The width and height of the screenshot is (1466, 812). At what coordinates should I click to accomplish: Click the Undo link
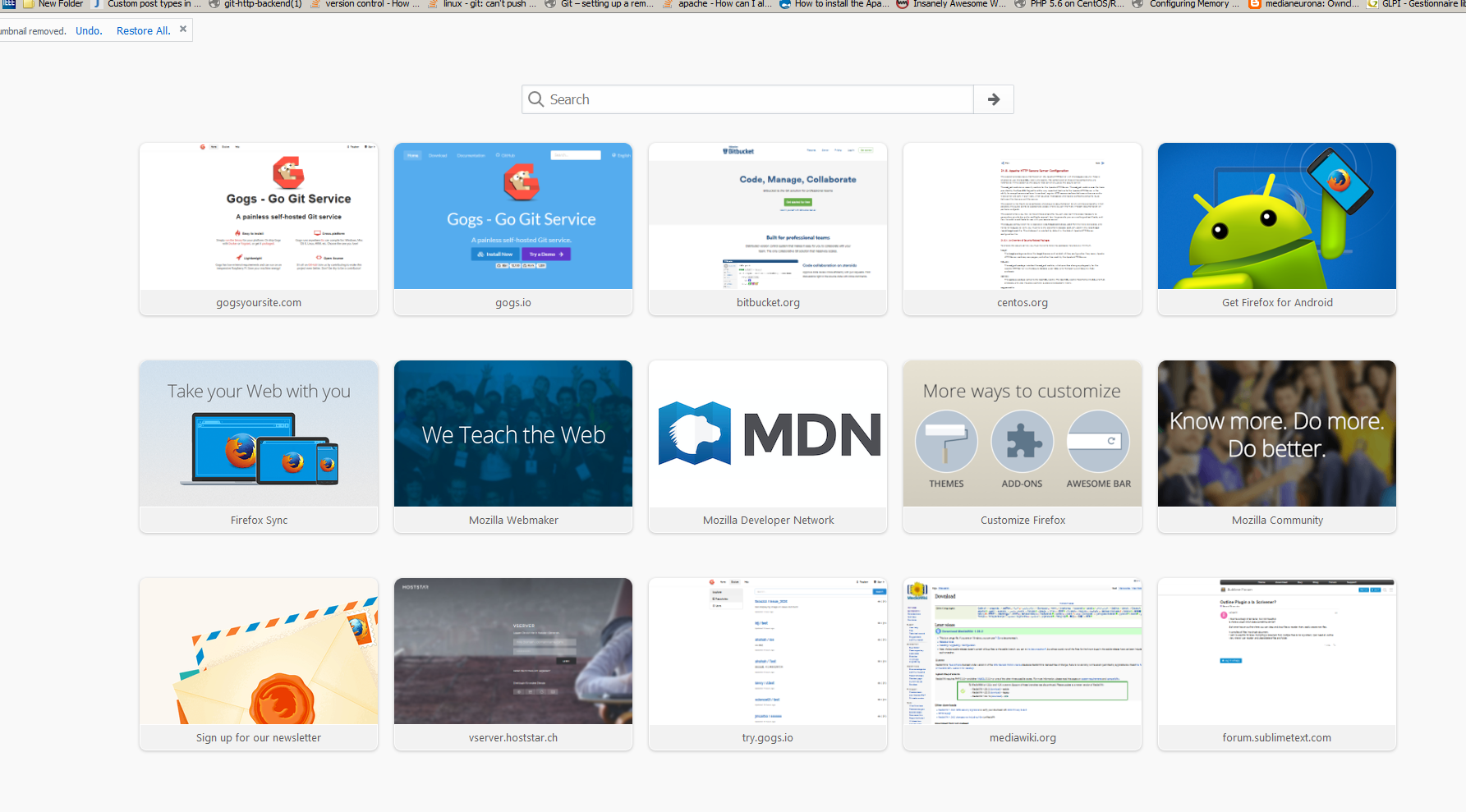pyautogui.click(x=89, y=31)
